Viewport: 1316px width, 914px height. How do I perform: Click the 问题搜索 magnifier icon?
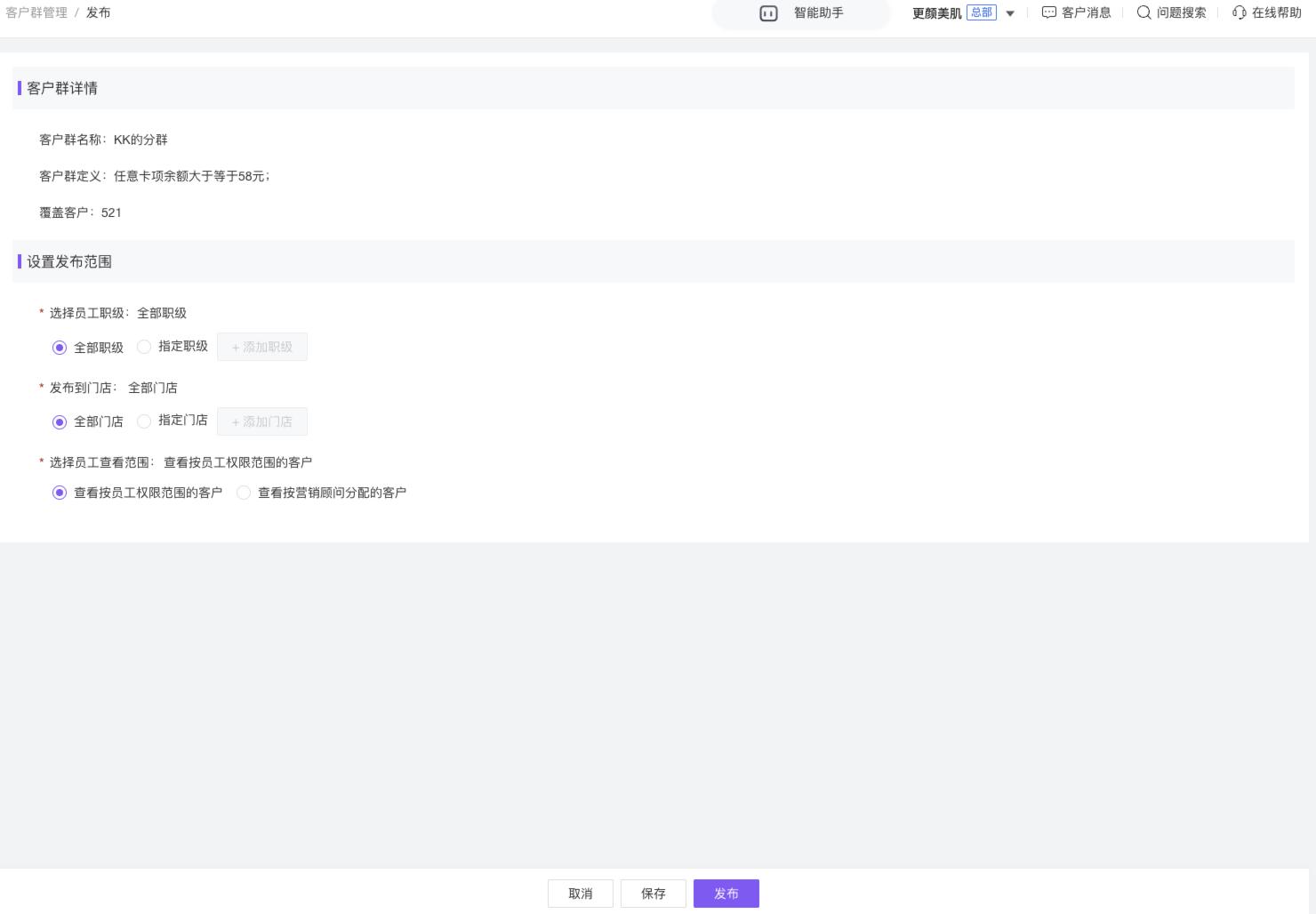click(x=1143, y=13)
